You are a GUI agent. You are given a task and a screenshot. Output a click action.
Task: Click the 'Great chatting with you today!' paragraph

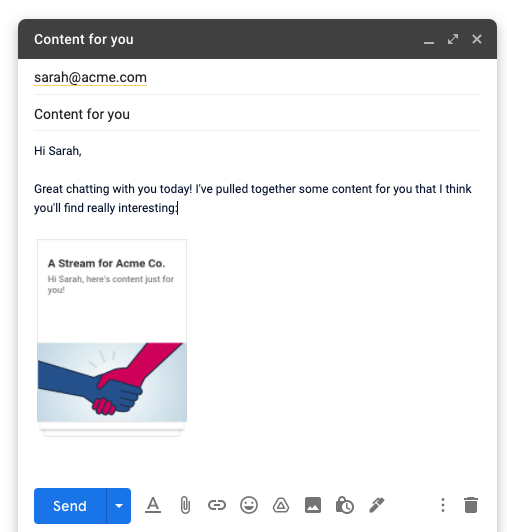click(x=252, y=198)
